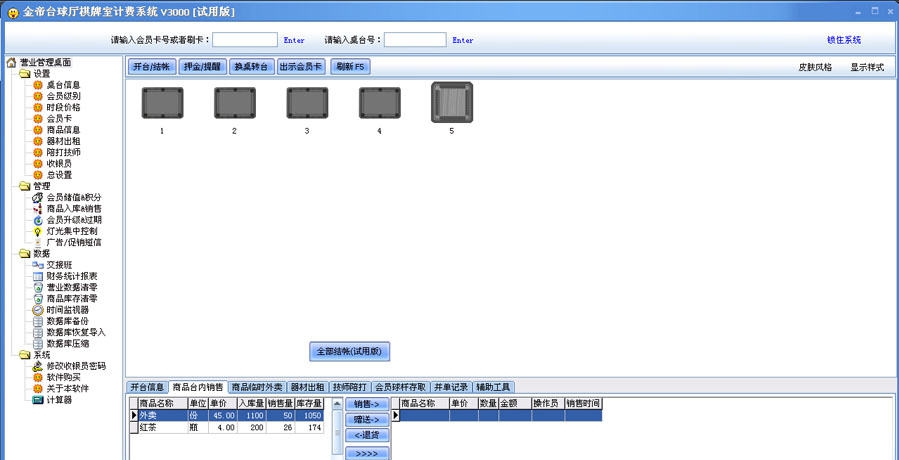Image resolution: width=899 pixels, height=460 pixels.
Task: Open 灯光集中控制 lighting control
Action: 72,231
